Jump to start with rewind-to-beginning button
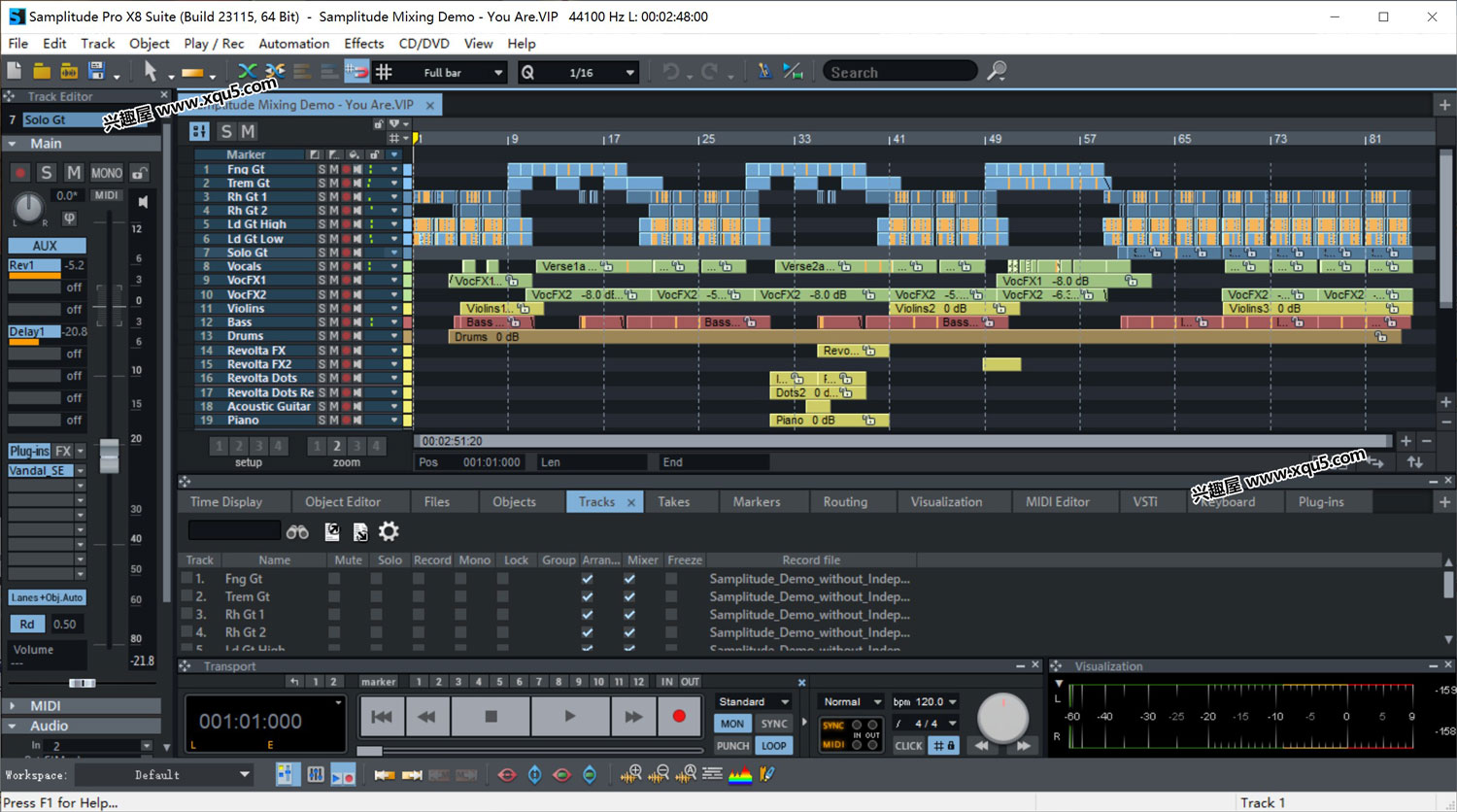 pos(382,716)
